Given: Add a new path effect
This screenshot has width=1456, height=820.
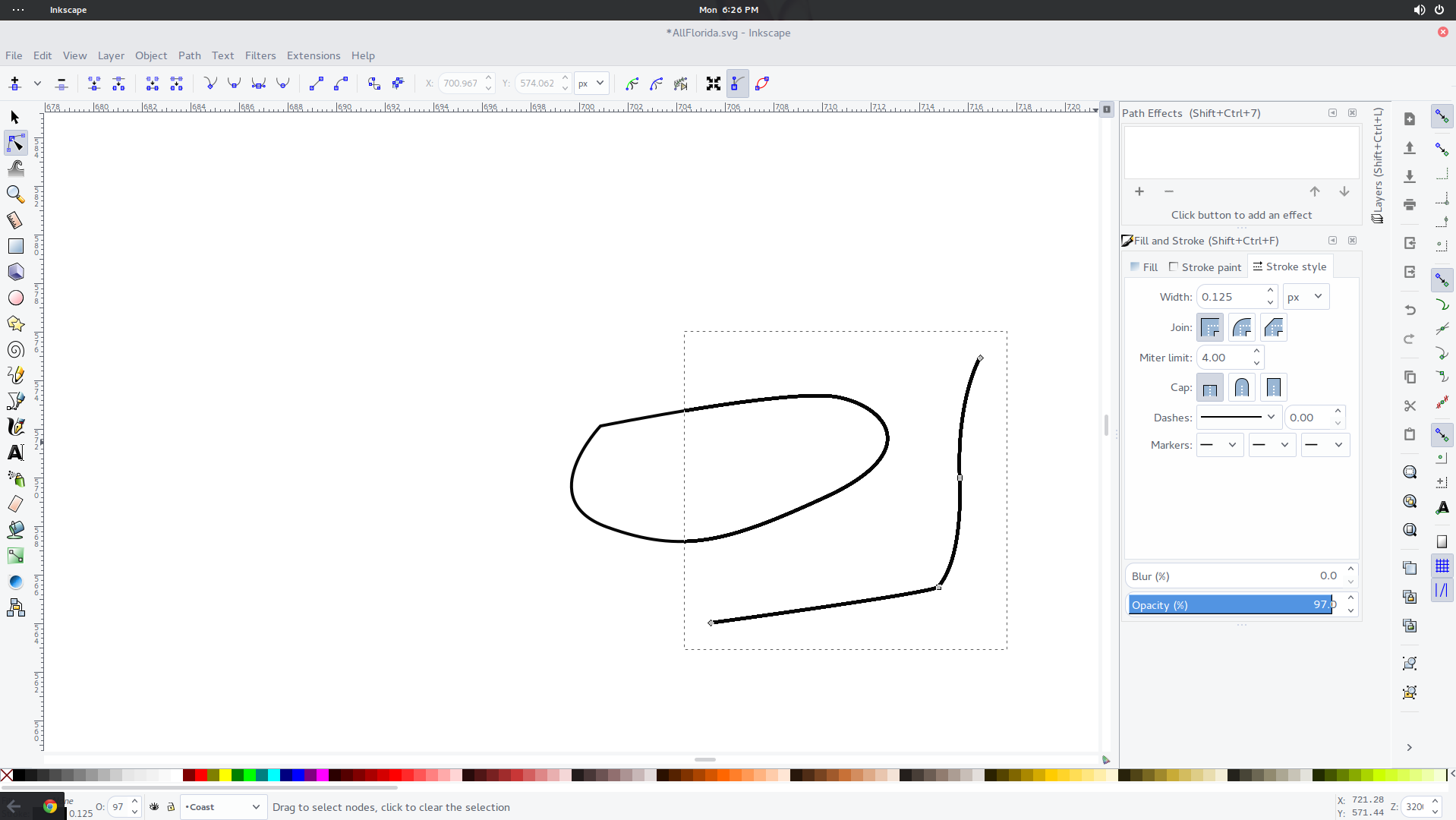Looking at the screenshot, I should 1139,191.
